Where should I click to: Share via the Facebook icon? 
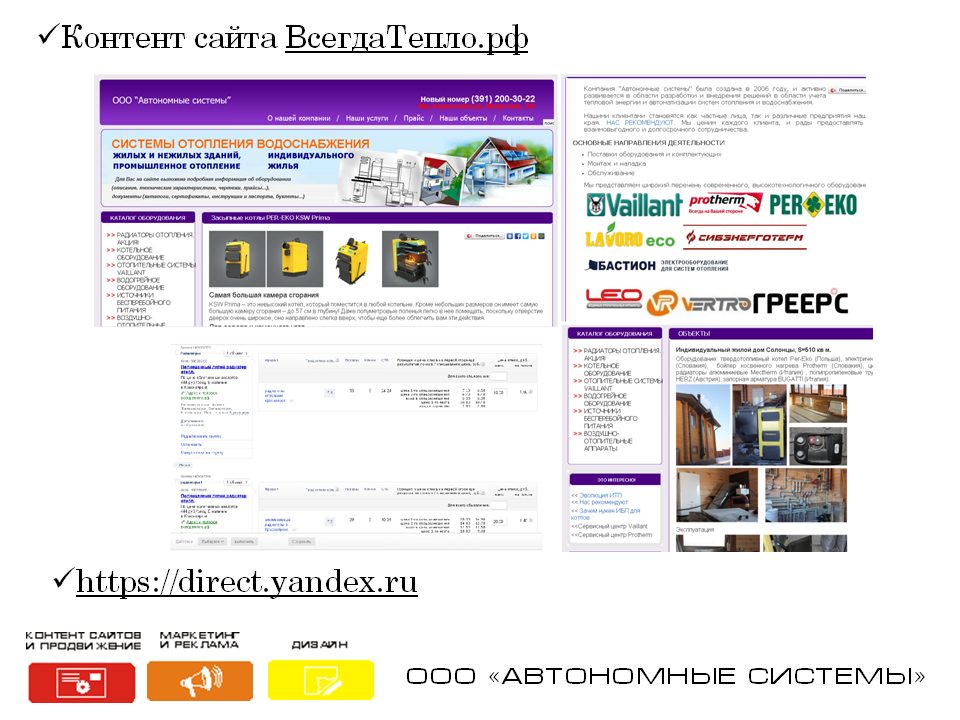[x=517, y=236]
